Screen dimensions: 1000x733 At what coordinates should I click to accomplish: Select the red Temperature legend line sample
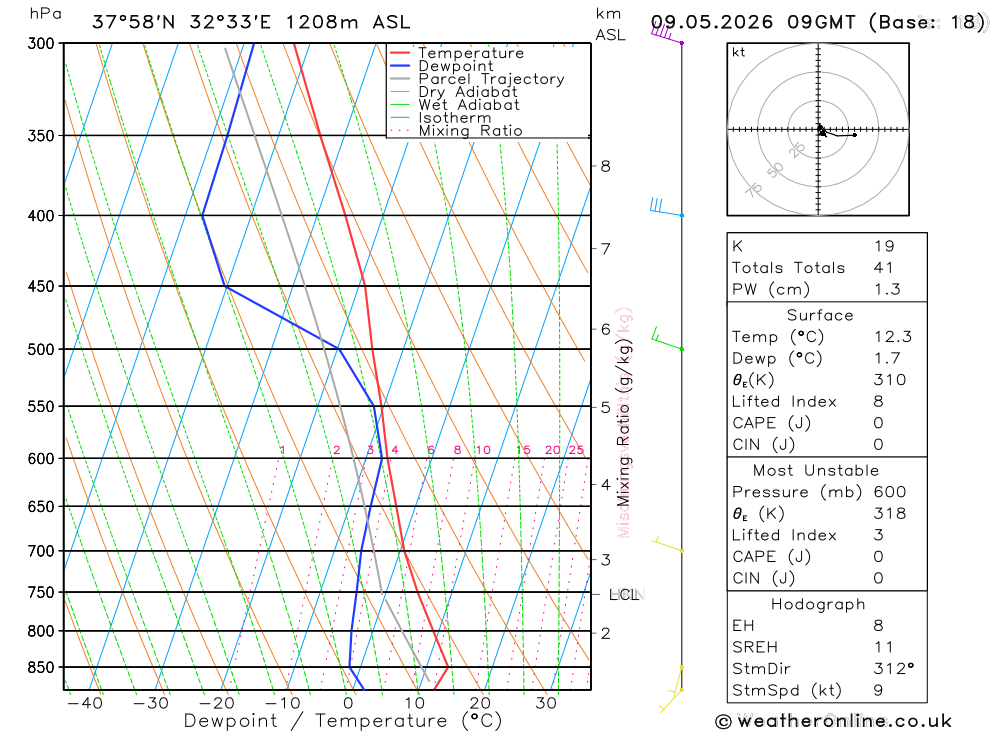point(400,53)
